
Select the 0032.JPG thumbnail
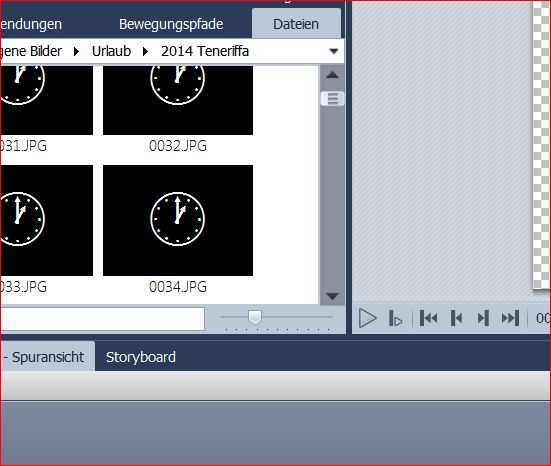click(178, 100)
